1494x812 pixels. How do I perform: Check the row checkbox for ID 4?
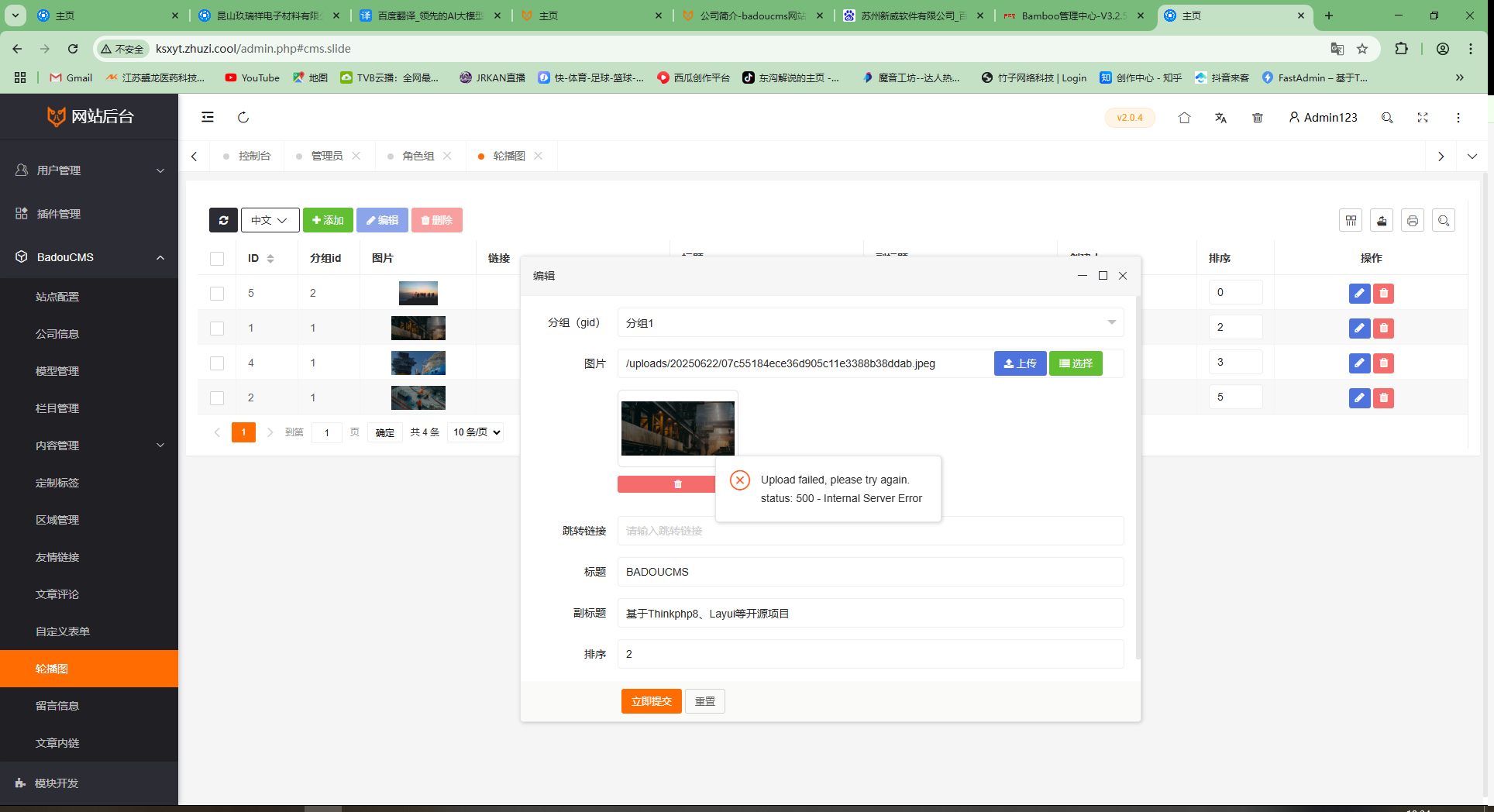pos(217,363)
